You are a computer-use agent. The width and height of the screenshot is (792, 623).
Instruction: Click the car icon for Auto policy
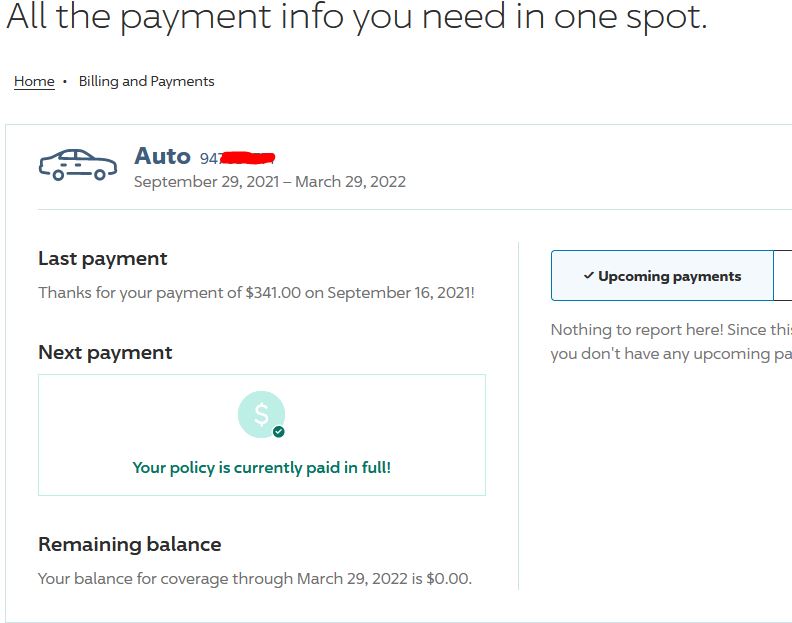click(78, 165)
